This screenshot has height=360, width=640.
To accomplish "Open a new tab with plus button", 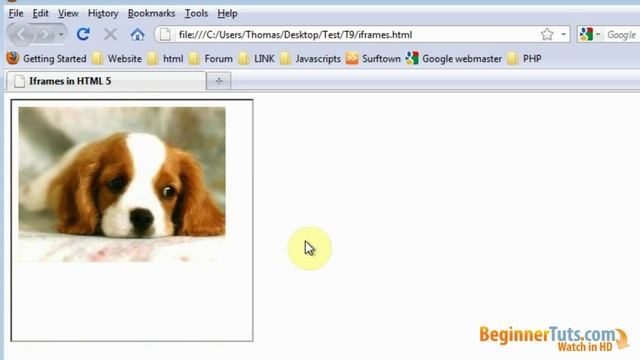I will point(219,81).
